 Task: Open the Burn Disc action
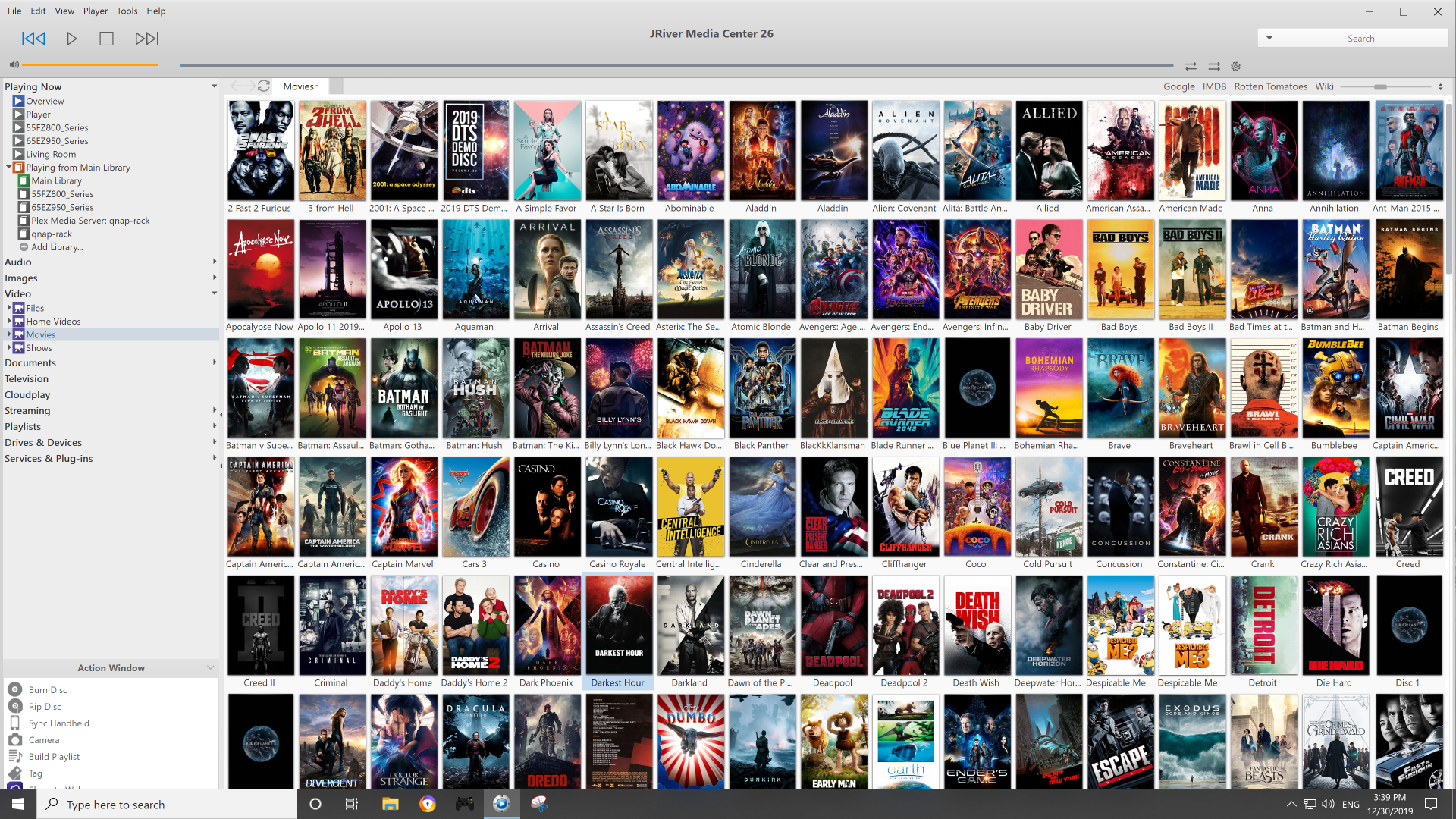48,690
